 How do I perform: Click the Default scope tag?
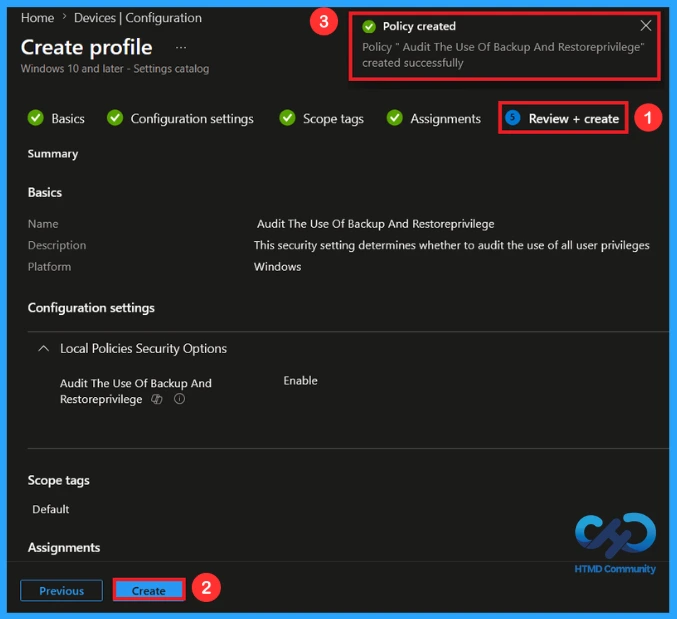51,509
